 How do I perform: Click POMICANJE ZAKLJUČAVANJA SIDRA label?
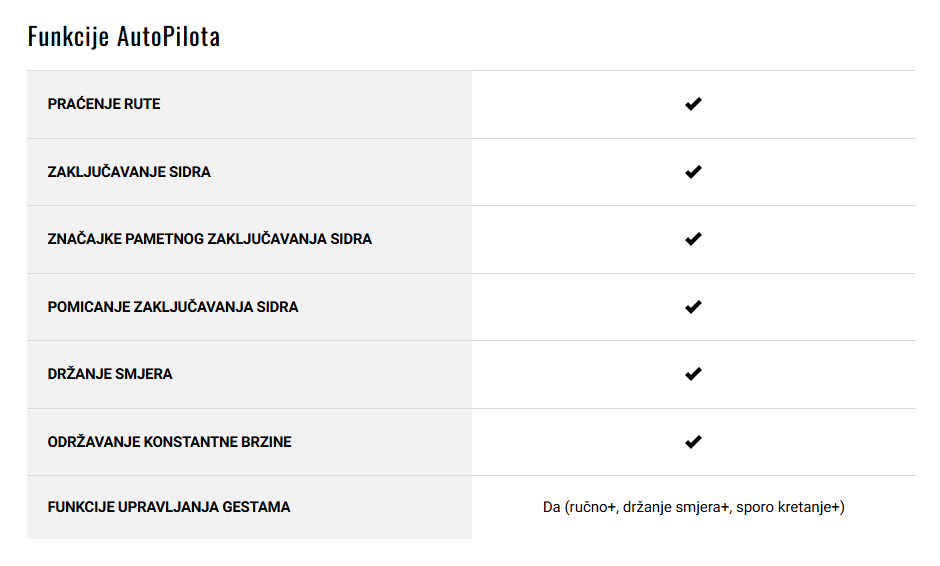point(173,307)
